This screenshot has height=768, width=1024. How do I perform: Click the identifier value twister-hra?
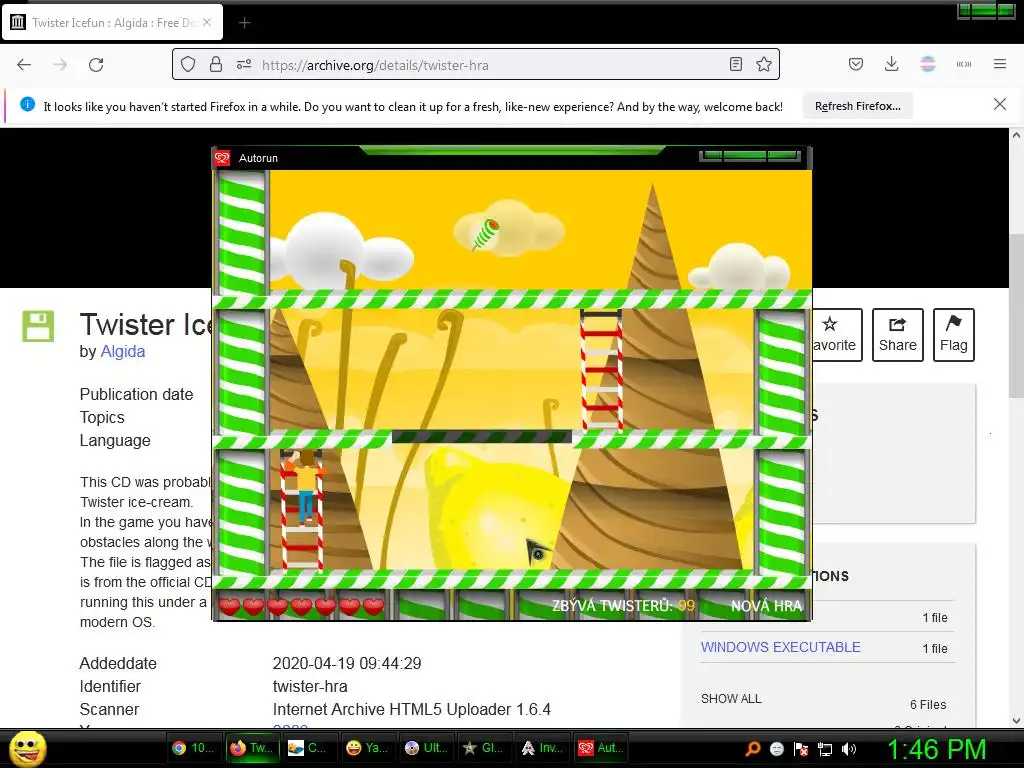coord(310,686)
